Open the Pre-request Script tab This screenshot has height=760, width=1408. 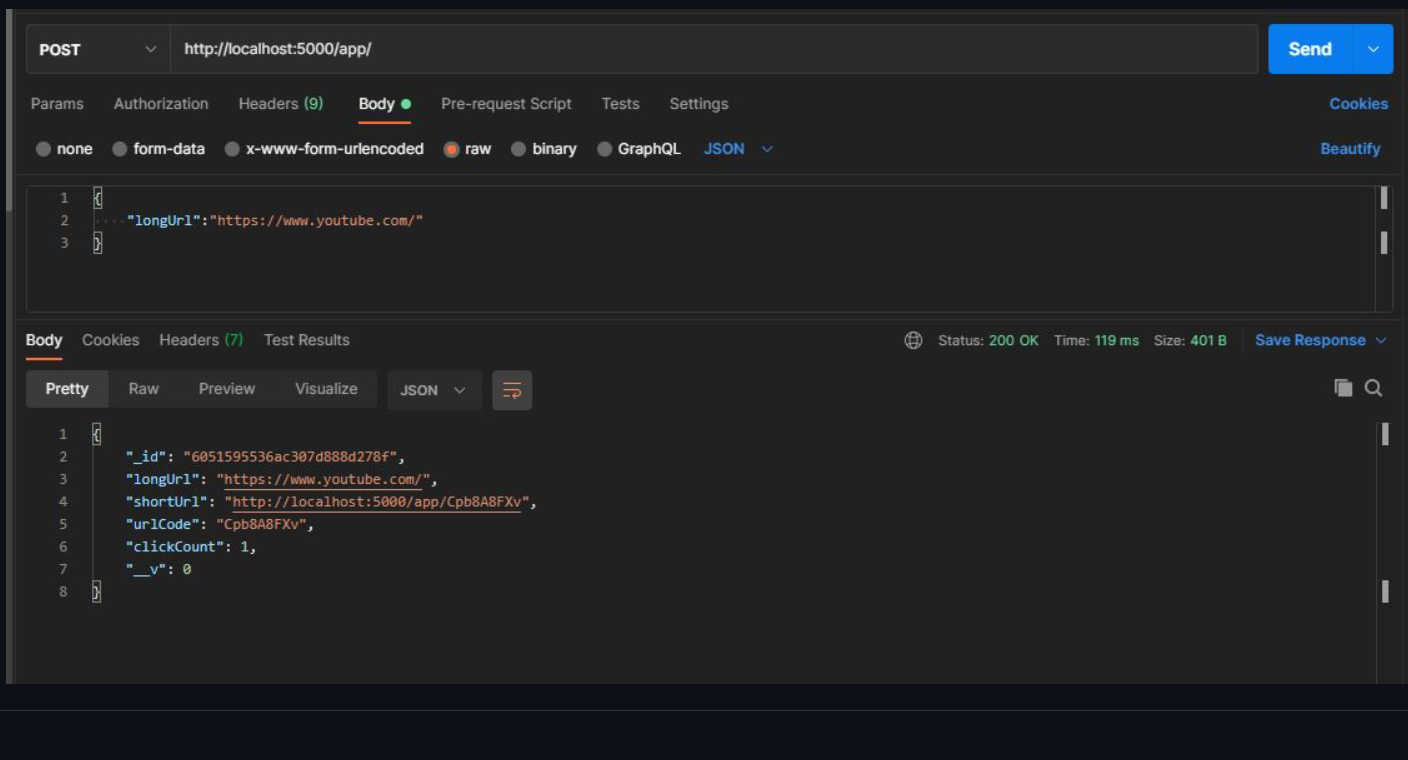click(x=506, y=104)
